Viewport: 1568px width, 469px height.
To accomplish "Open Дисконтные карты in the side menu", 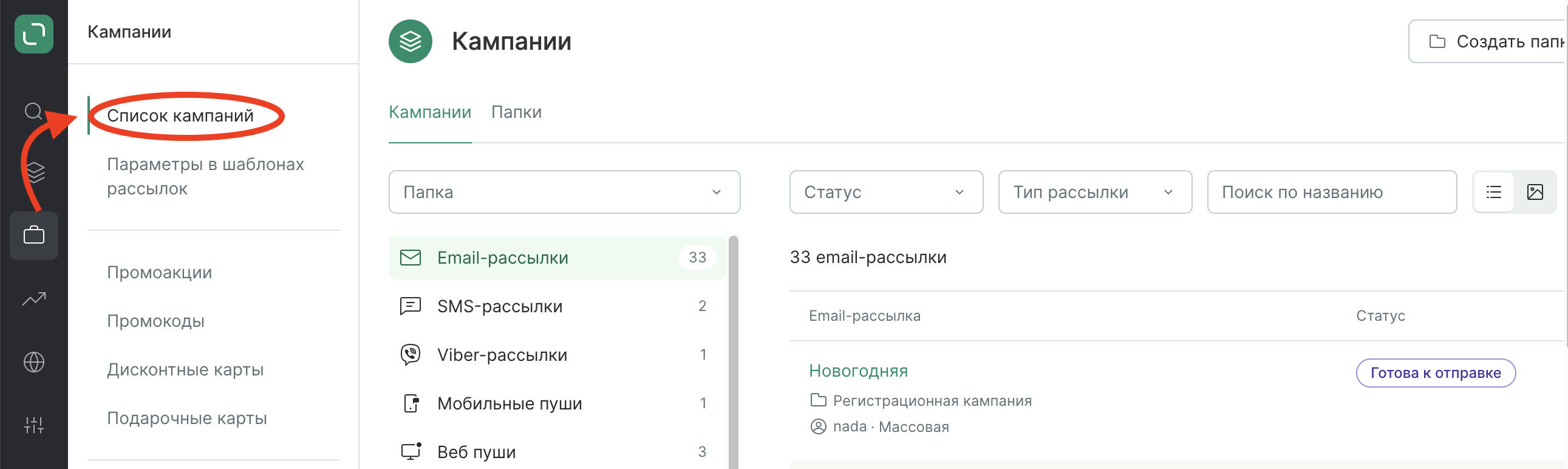I will pyautogui.click(x=185, y=370).
